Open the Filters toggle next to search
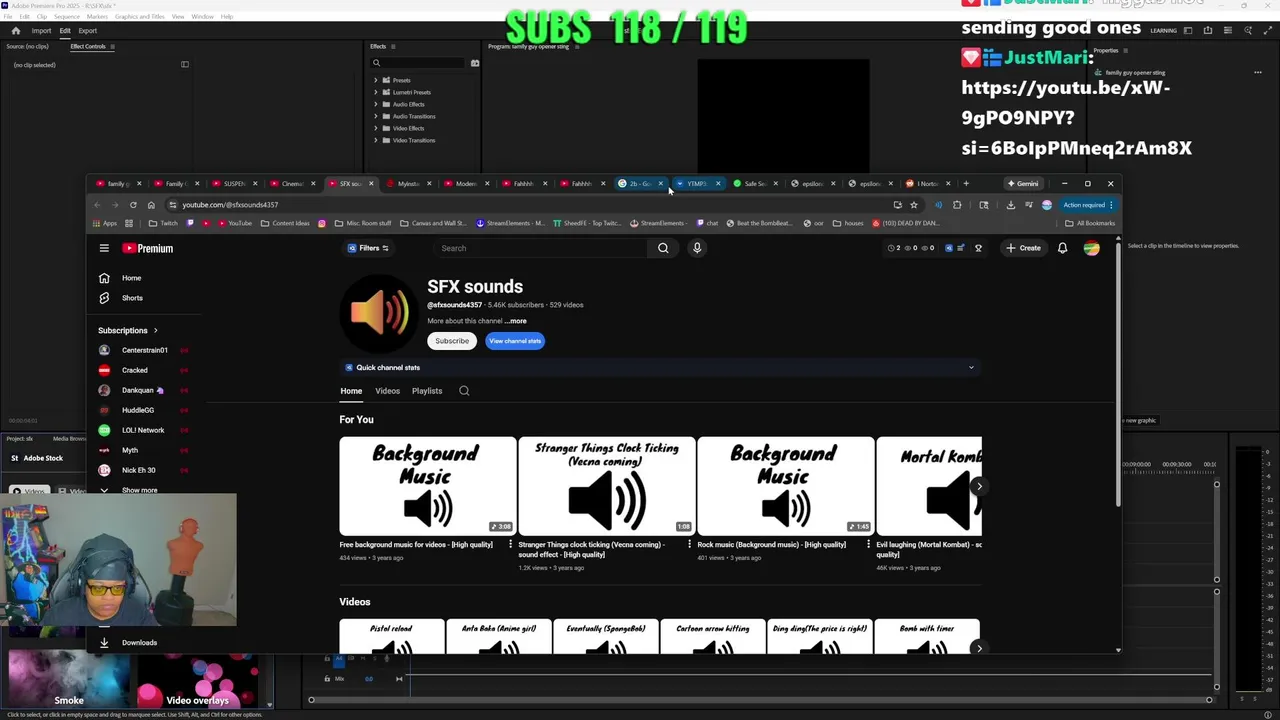 [368, 248]
